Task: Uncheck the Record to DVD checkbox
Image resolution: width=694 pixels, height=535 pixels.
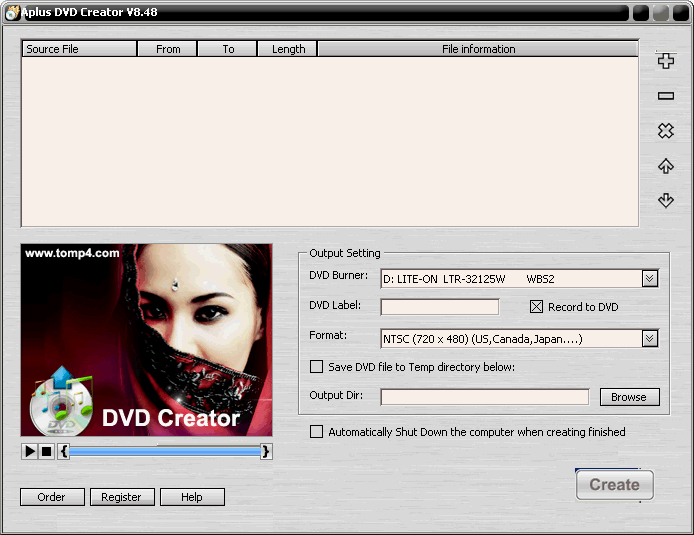Action: pyautogui.click(x=536, y=307)
